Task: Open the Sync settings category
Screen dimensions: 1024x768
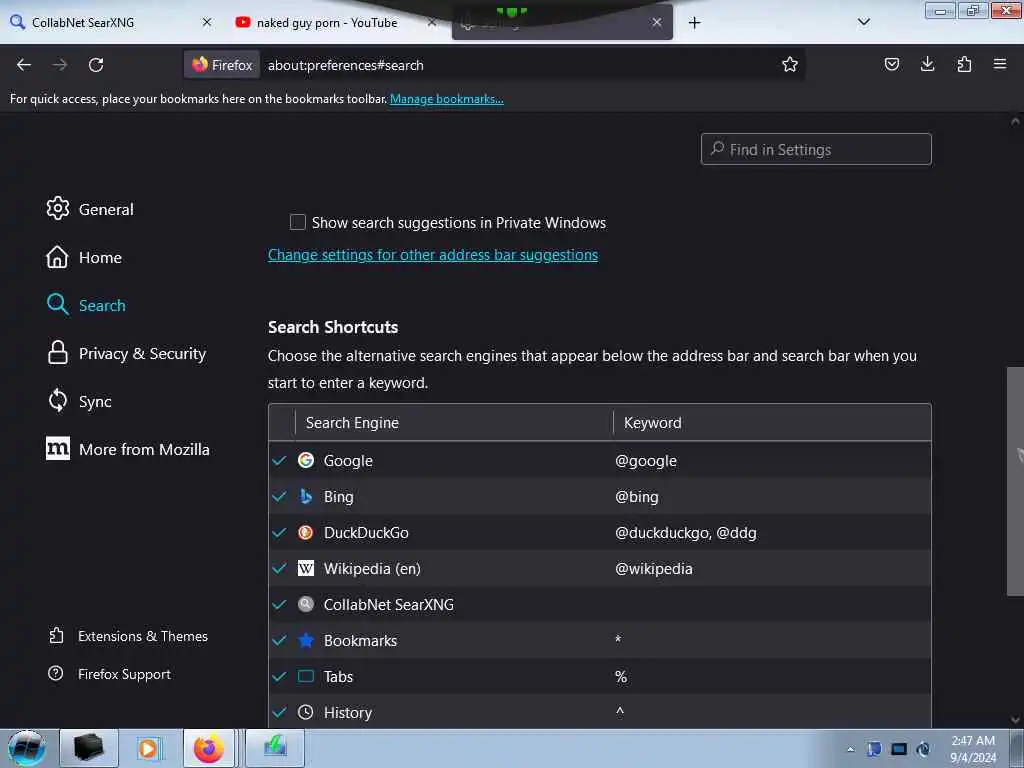Action: click(x=80, y=401)
